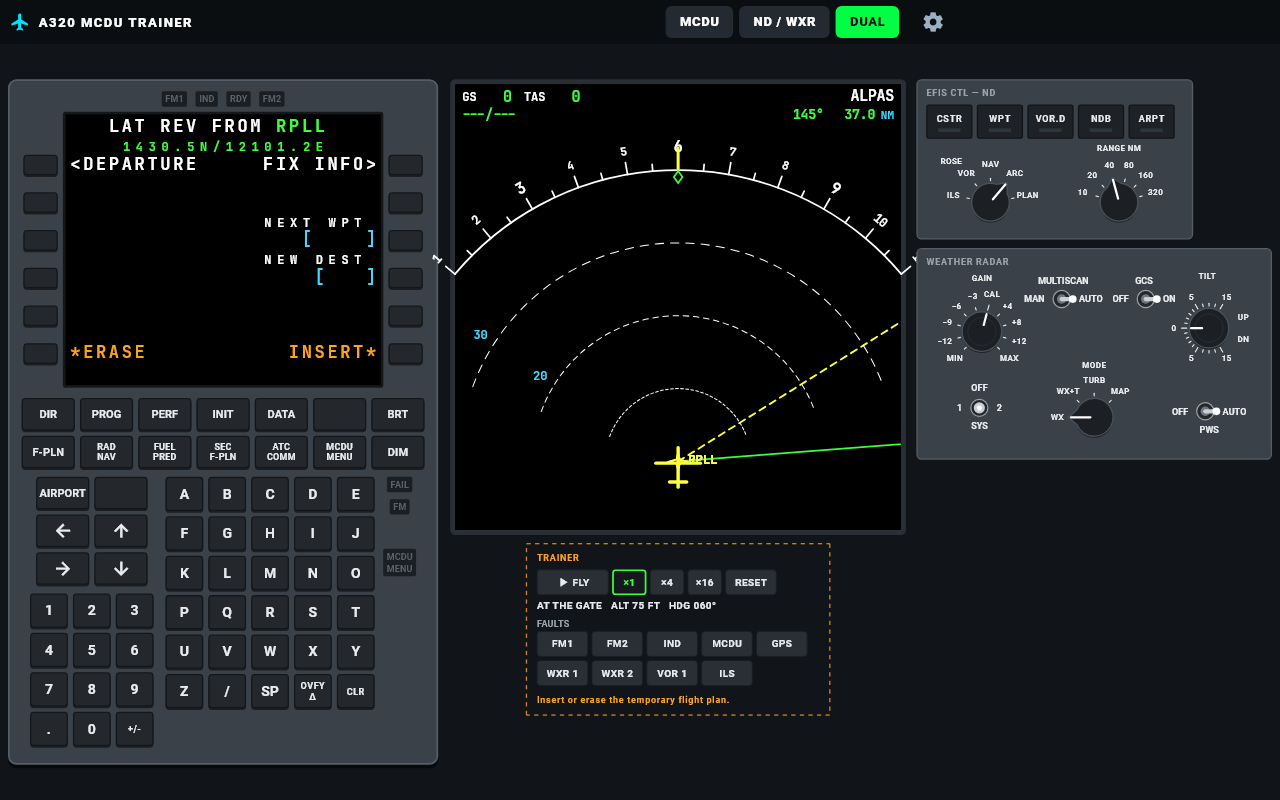This screenshot has width=1280, height=800.
Task: Open the F-PLN page key
Action: pos(48,452)
